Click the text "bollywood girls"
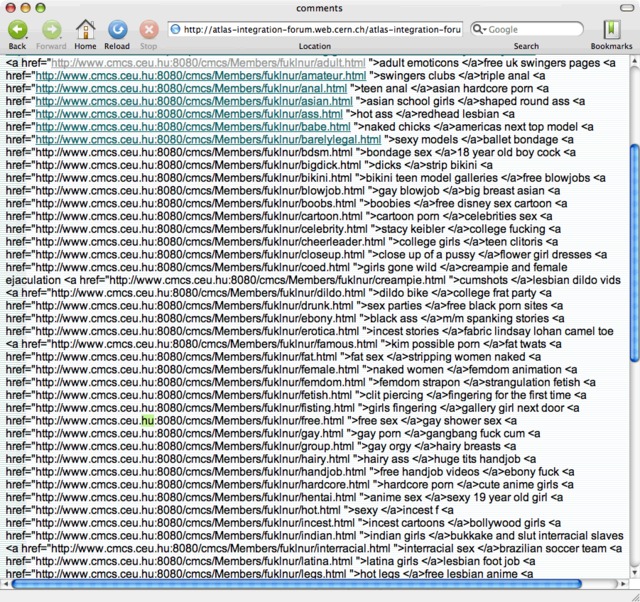 [507, 523]
